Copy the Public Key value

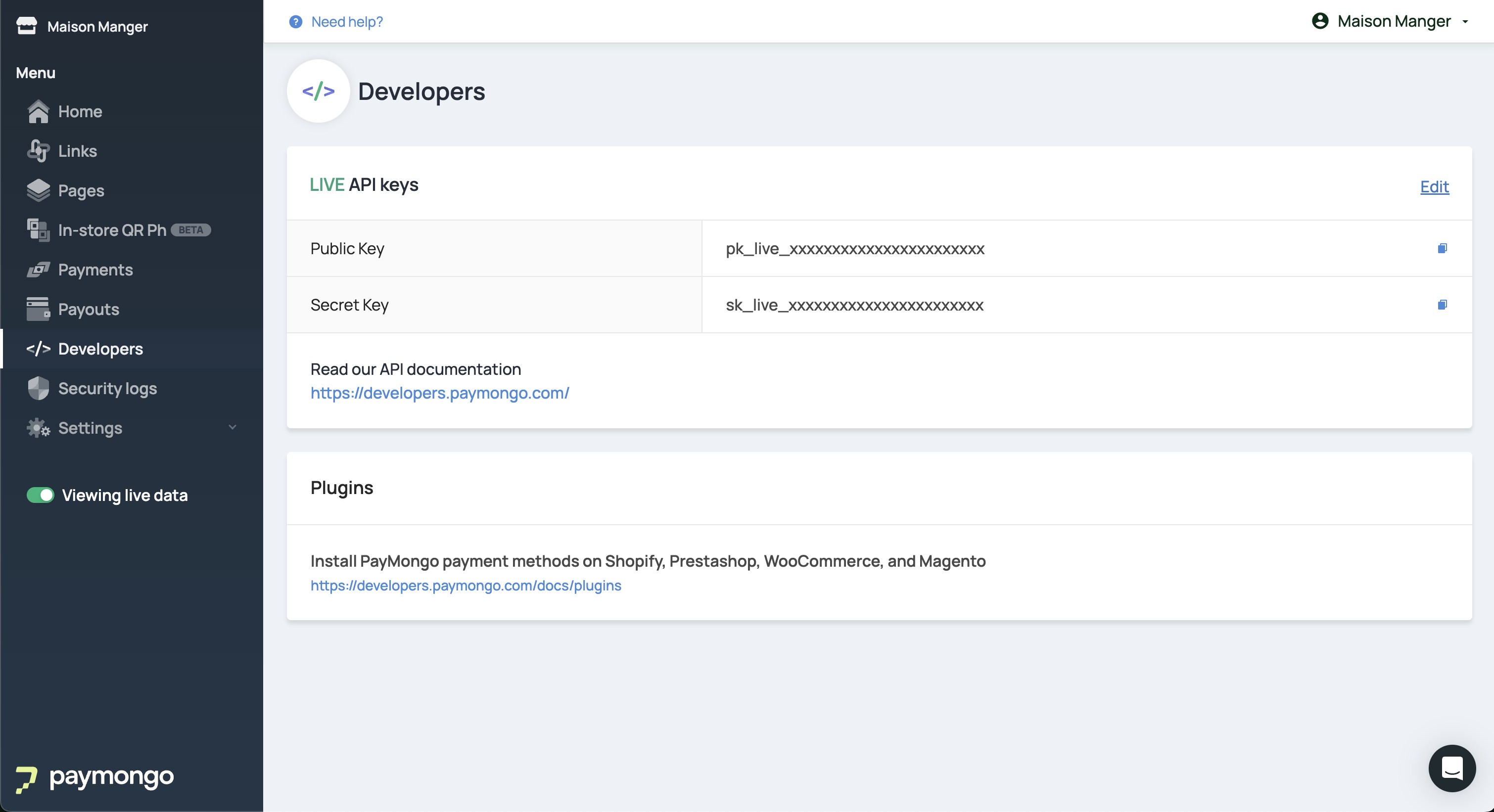[1442, 248]
